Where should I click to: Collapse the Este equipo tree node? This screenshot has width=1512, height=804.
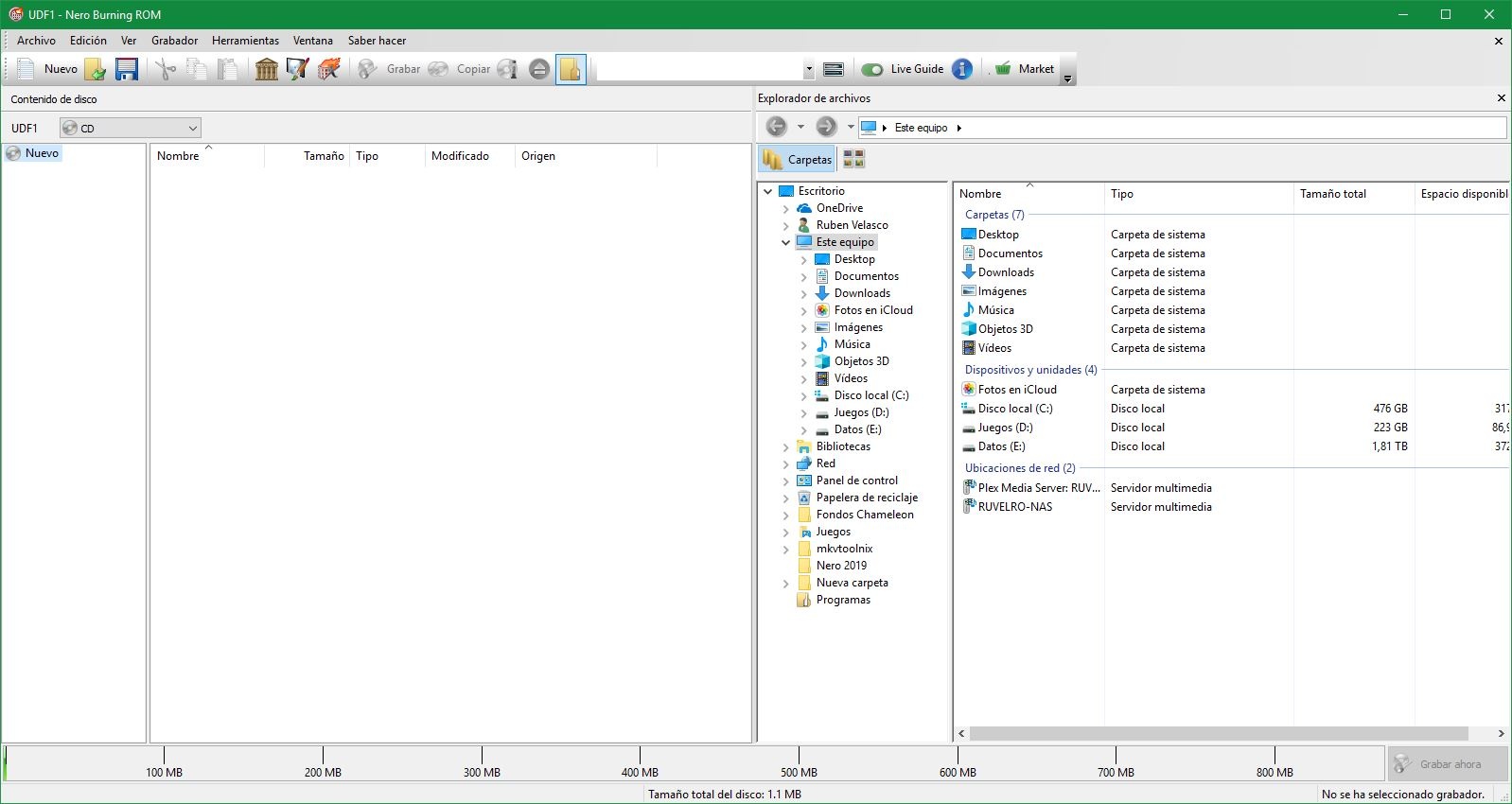tap(785, 242)
